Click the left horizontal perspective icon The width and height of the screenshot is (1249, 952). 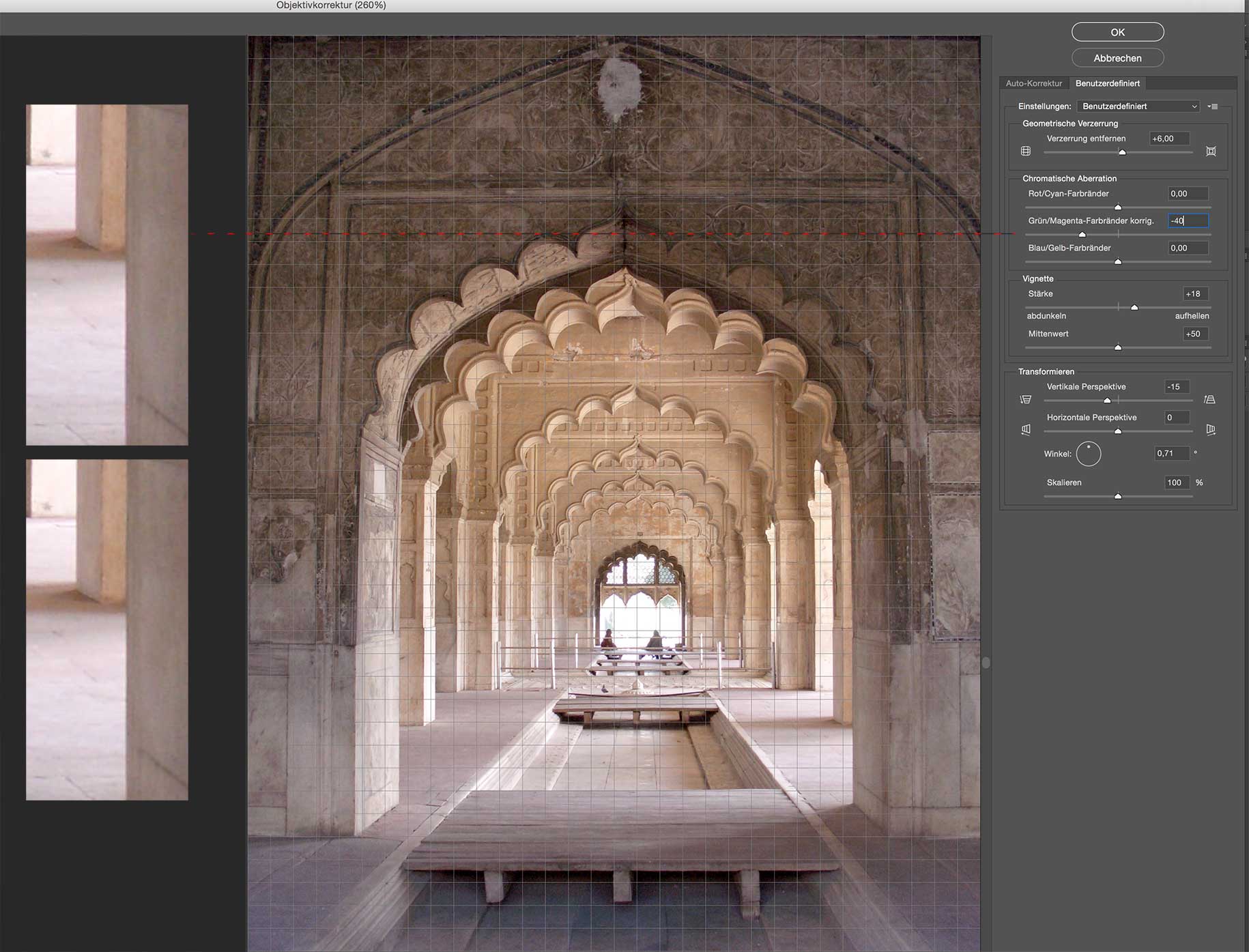1025,429
